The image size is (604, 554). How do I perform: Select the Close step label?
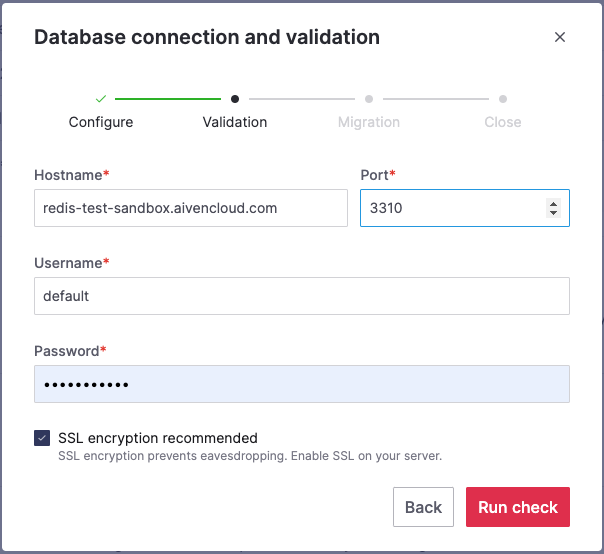[503, 122]
